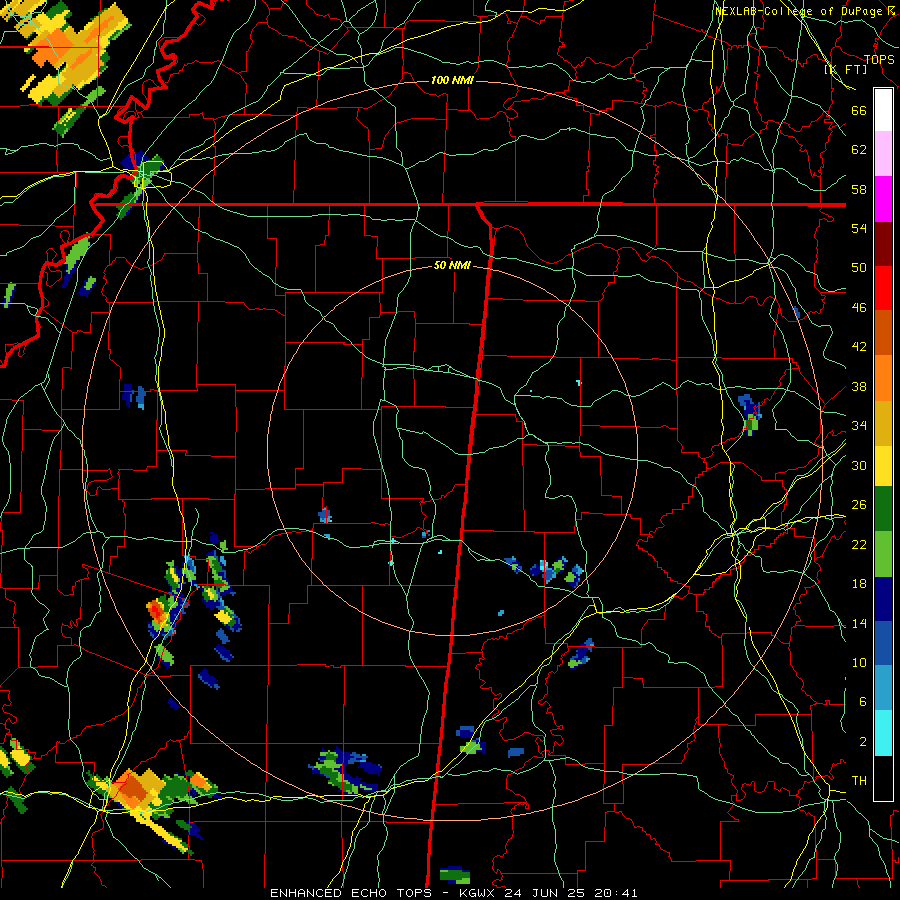The image size is (900, 900).
Task: Click the dark green legend swatch
Action: pos(883,509)
